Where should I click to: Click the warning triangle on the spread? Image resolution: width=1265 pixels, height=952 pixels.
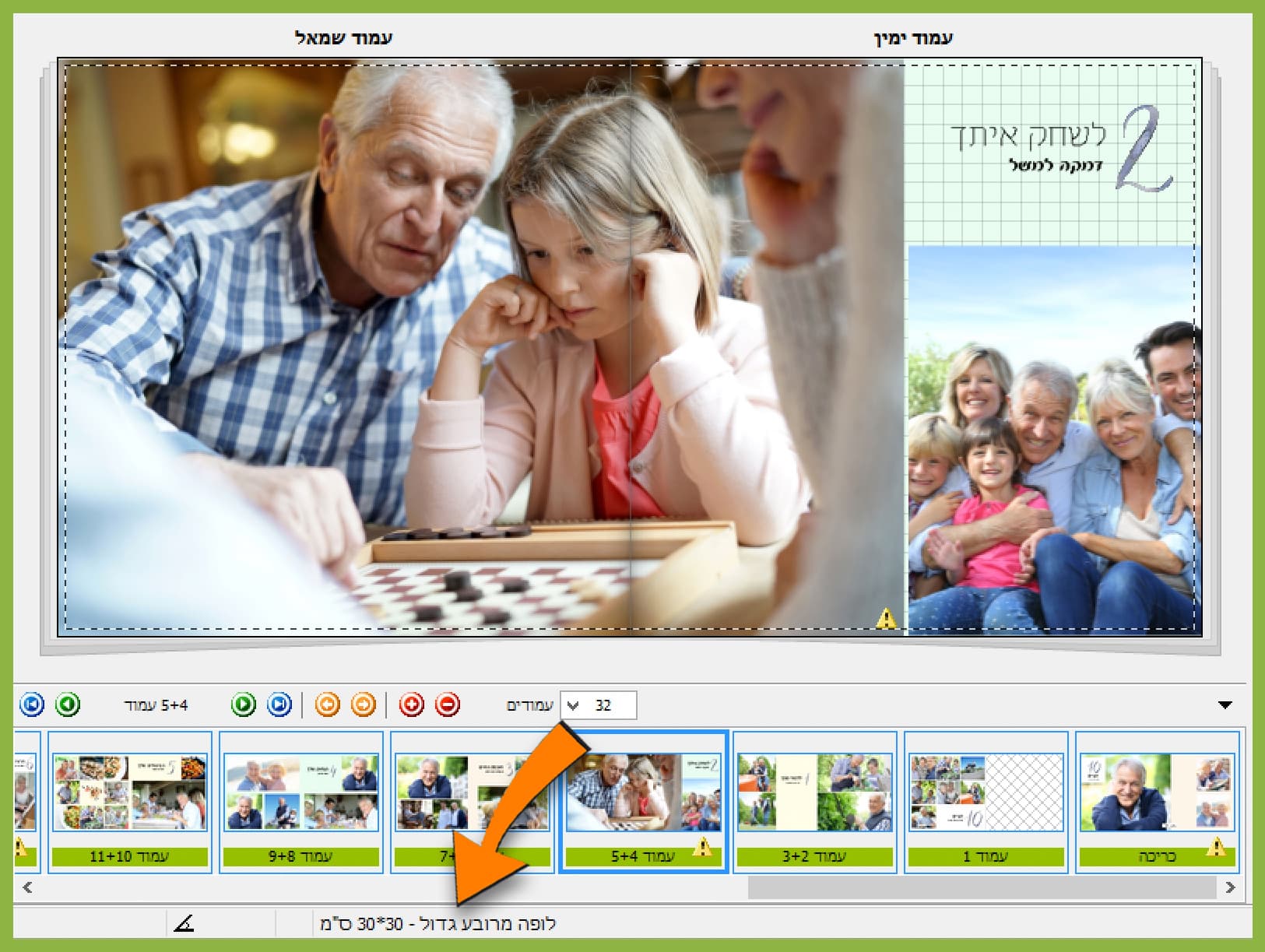pyautogui.click(x=886, y=619)
